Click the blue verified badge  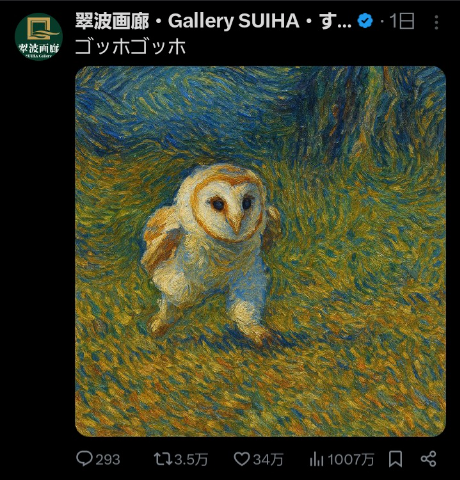365,21
